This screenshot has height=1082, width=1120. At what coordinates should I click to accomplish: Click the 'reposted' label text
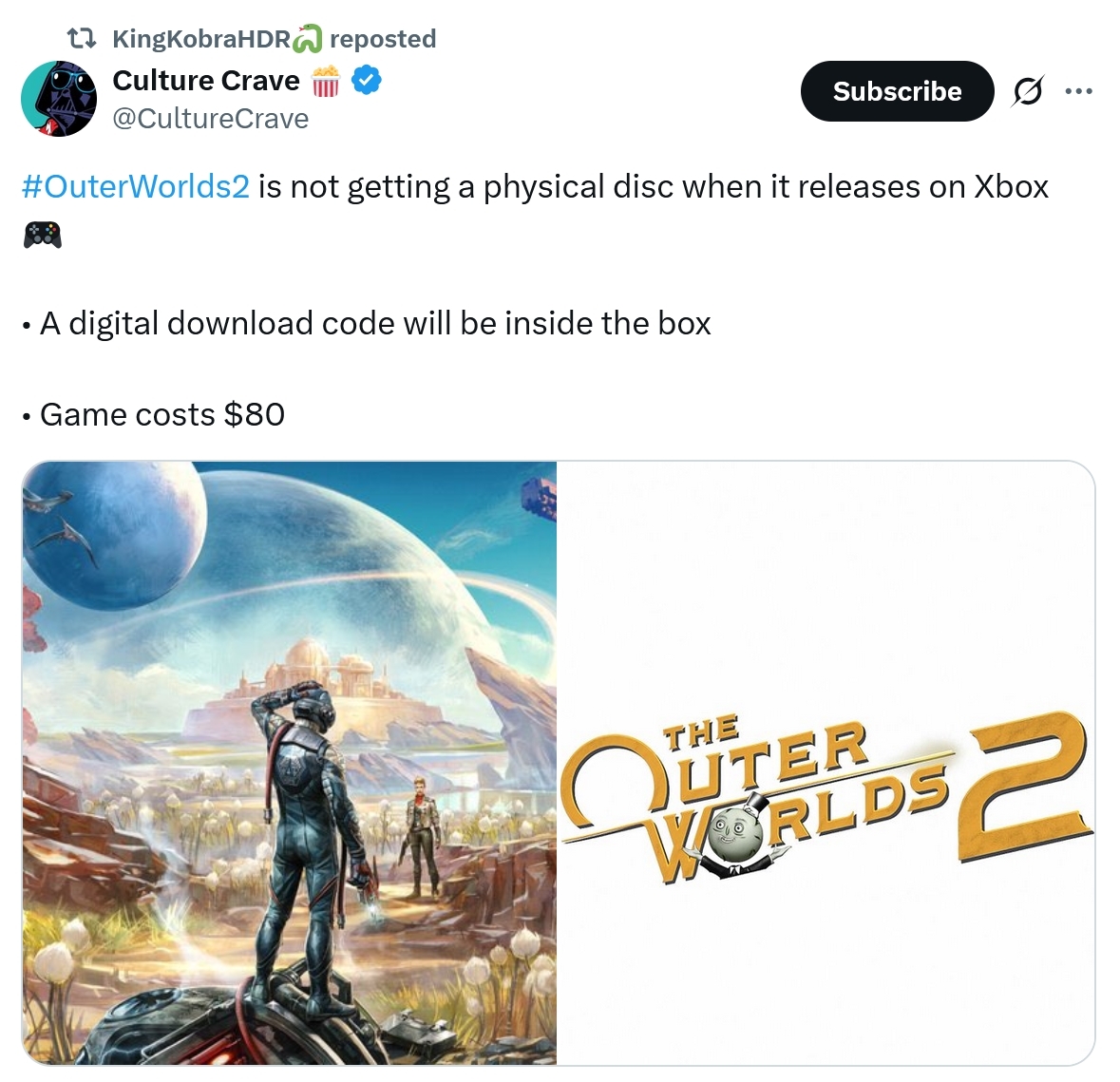tap(383, 39)
